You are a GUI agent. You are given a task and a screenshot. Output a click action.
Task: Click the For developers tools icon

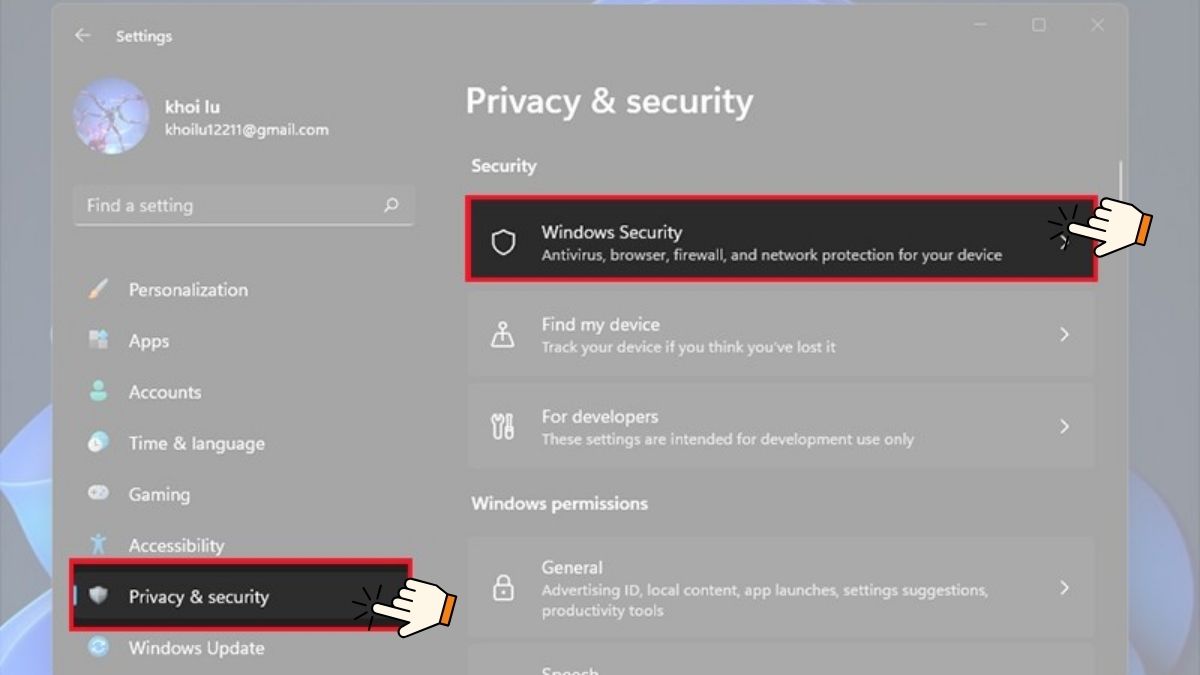pyautogui.click(x=503, y=426)
